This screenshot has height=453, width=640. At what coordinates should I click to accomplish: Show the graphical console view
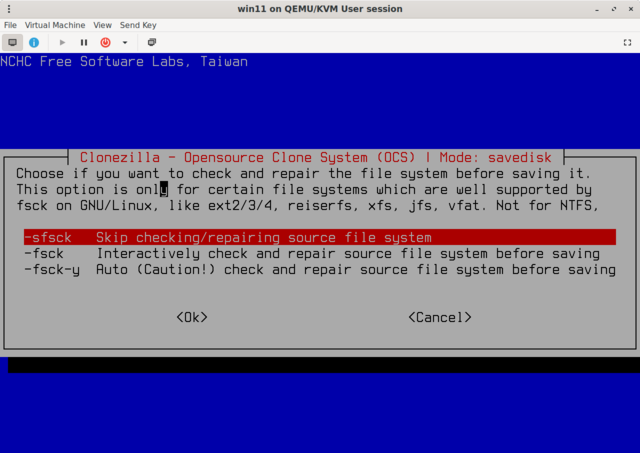pyautogui.click(x=13, y=43)
